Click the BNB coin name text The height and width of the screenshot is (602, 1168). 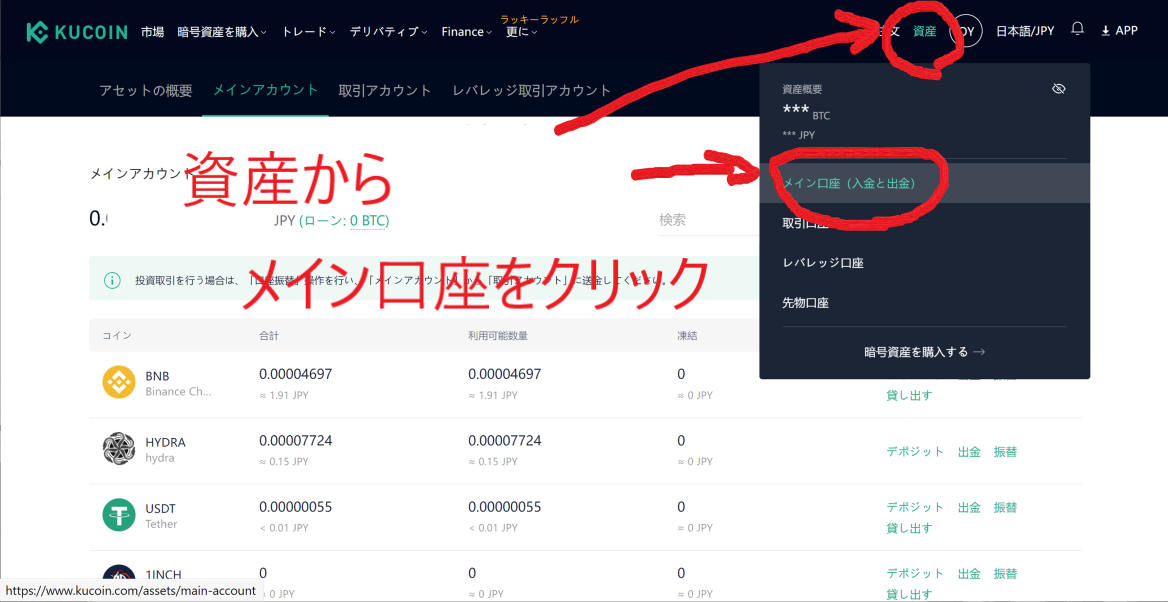click(x=159, y=376)
